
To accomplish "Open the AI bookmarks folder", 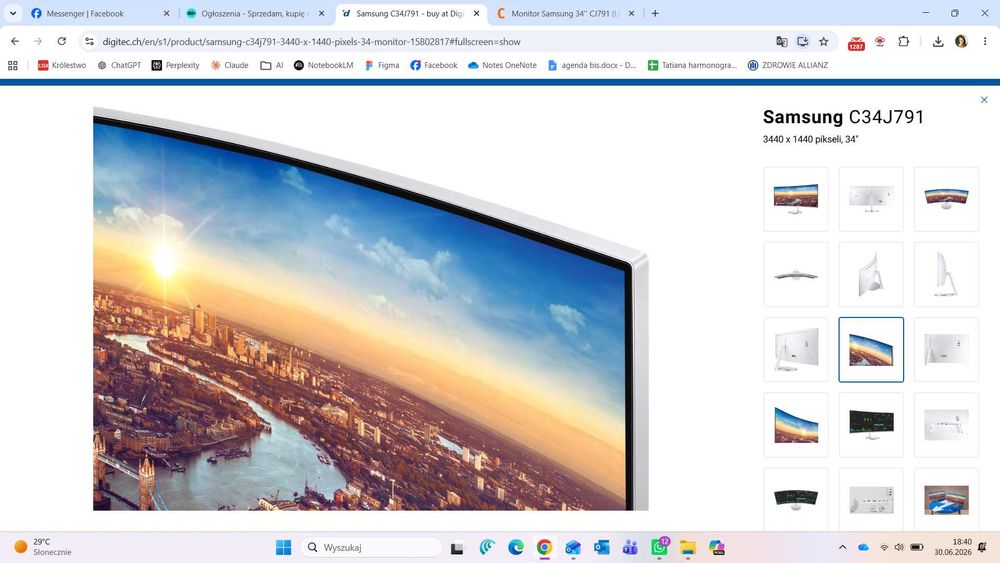I will [272, 65].
